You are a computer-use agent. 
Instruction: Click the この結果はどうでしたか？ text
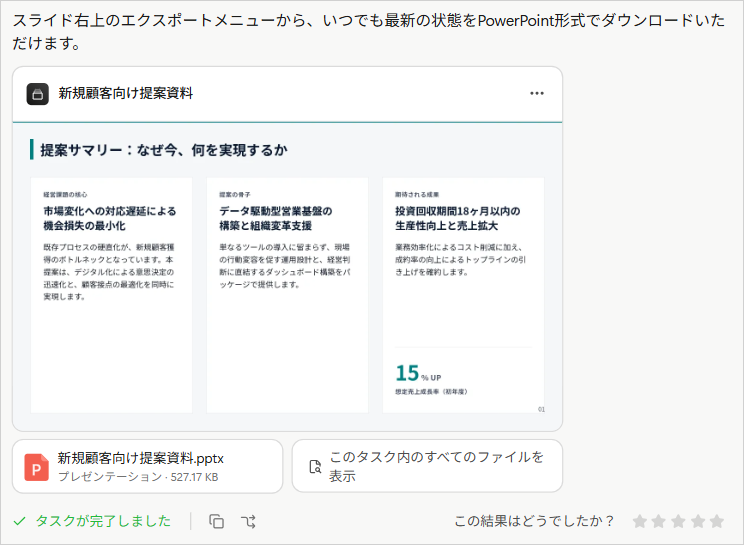click(x=534, y=521)
